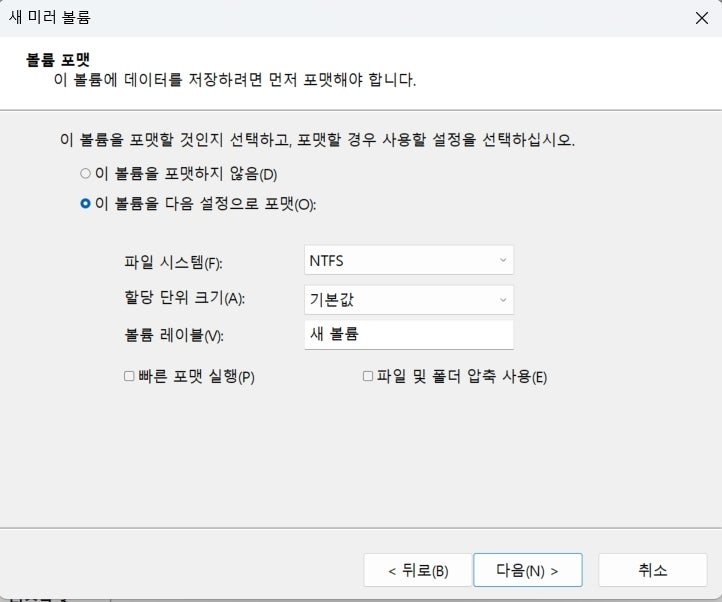This screenshot has height=602, width=722.
Task: Cancel the wizard with the 취소 button
Action: pyautogui.click(x=652, y=570)
